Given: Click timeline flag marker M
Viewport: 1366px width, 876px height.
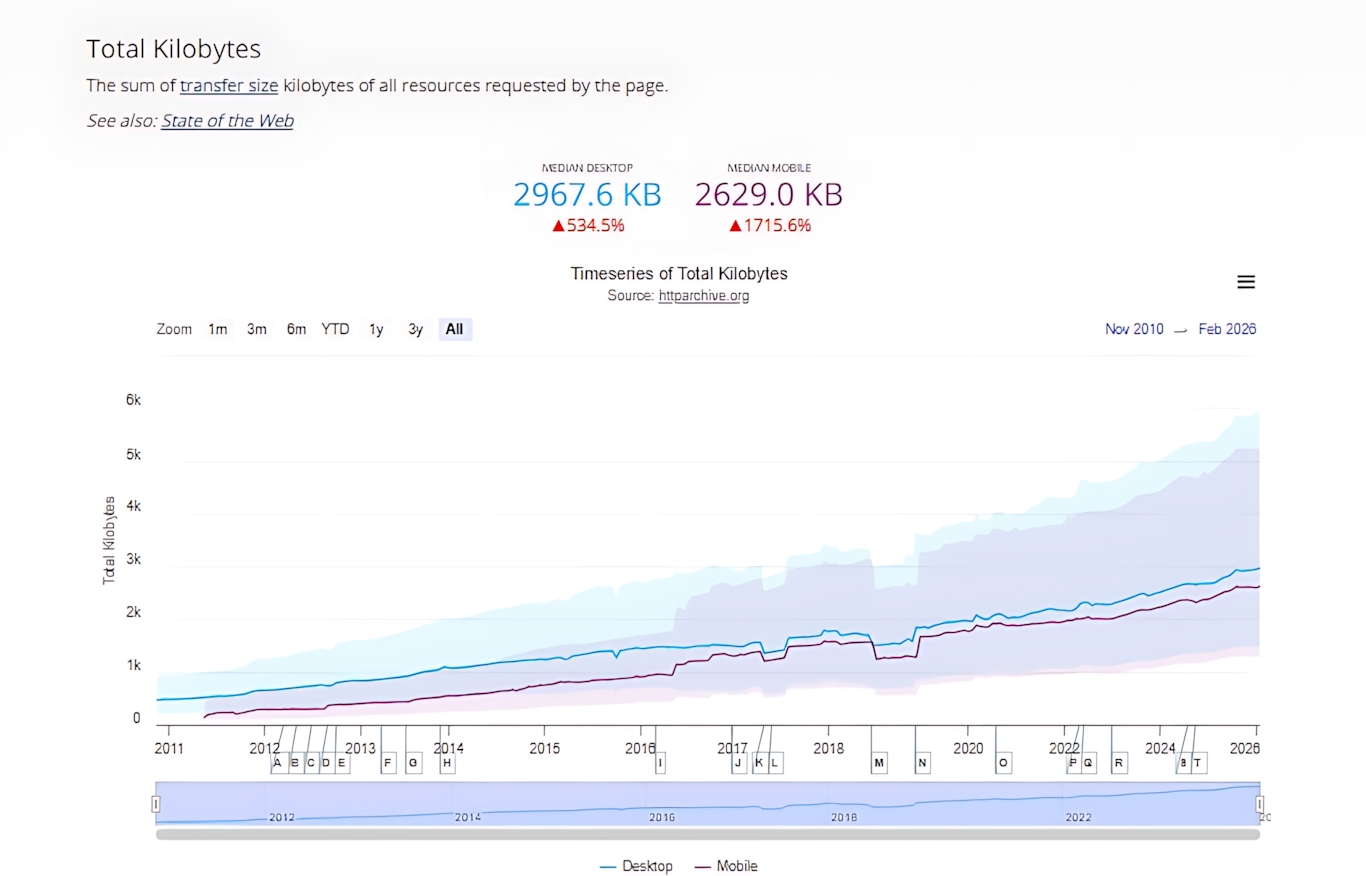Looking at the screenshot, I should pos(879,763).
